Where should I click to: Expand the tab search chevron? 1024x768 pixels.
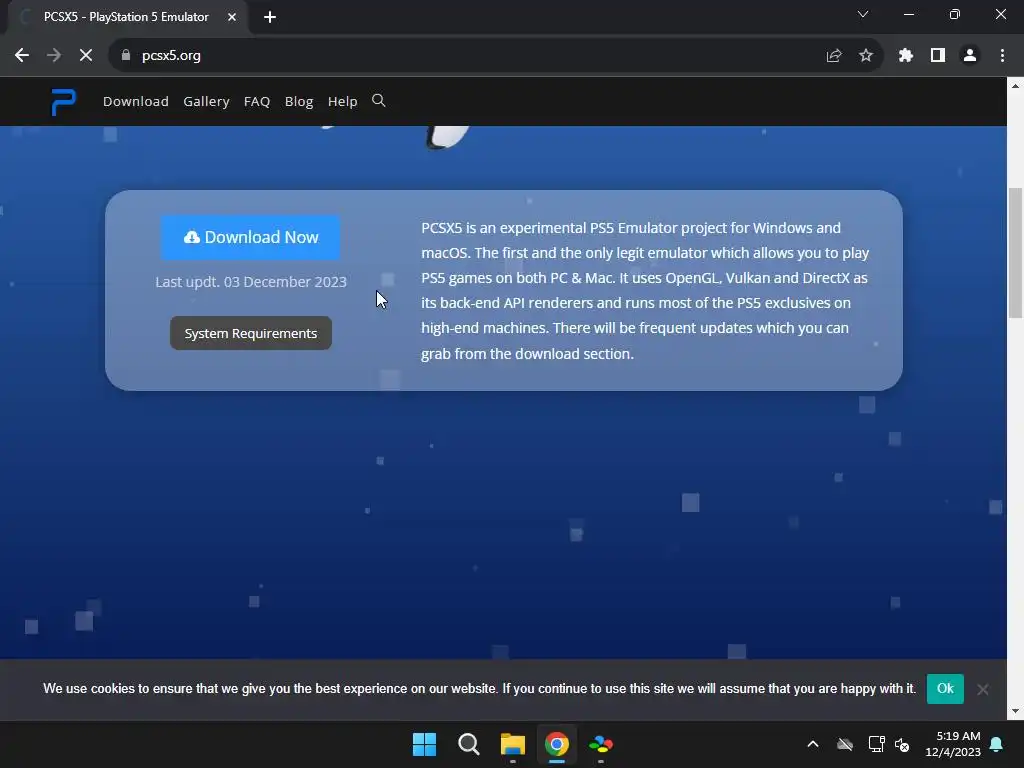[863, 14]
